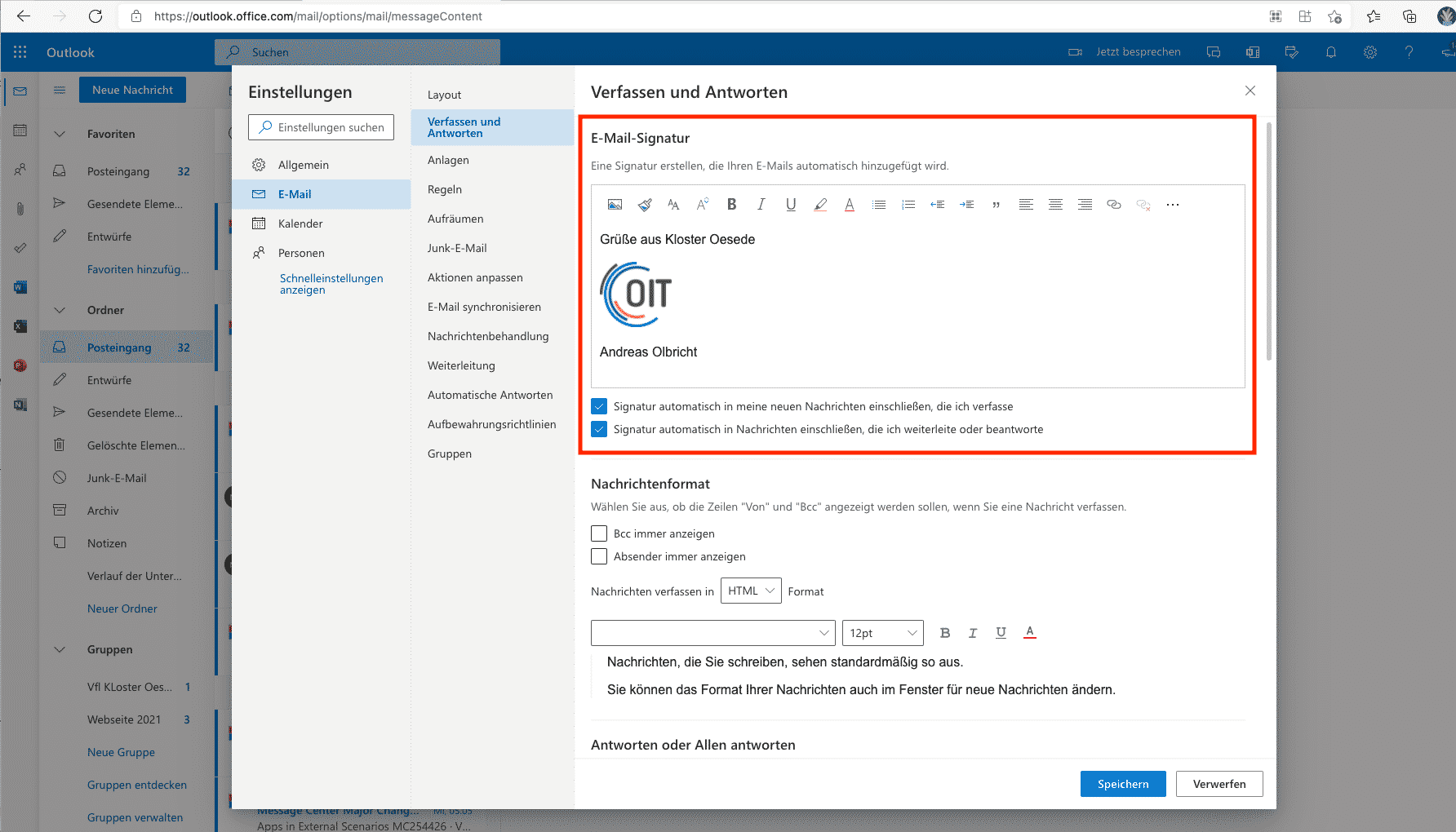Toggle italic in the signature toolbar
This screenshot has width=1456, height=832.
761,205
